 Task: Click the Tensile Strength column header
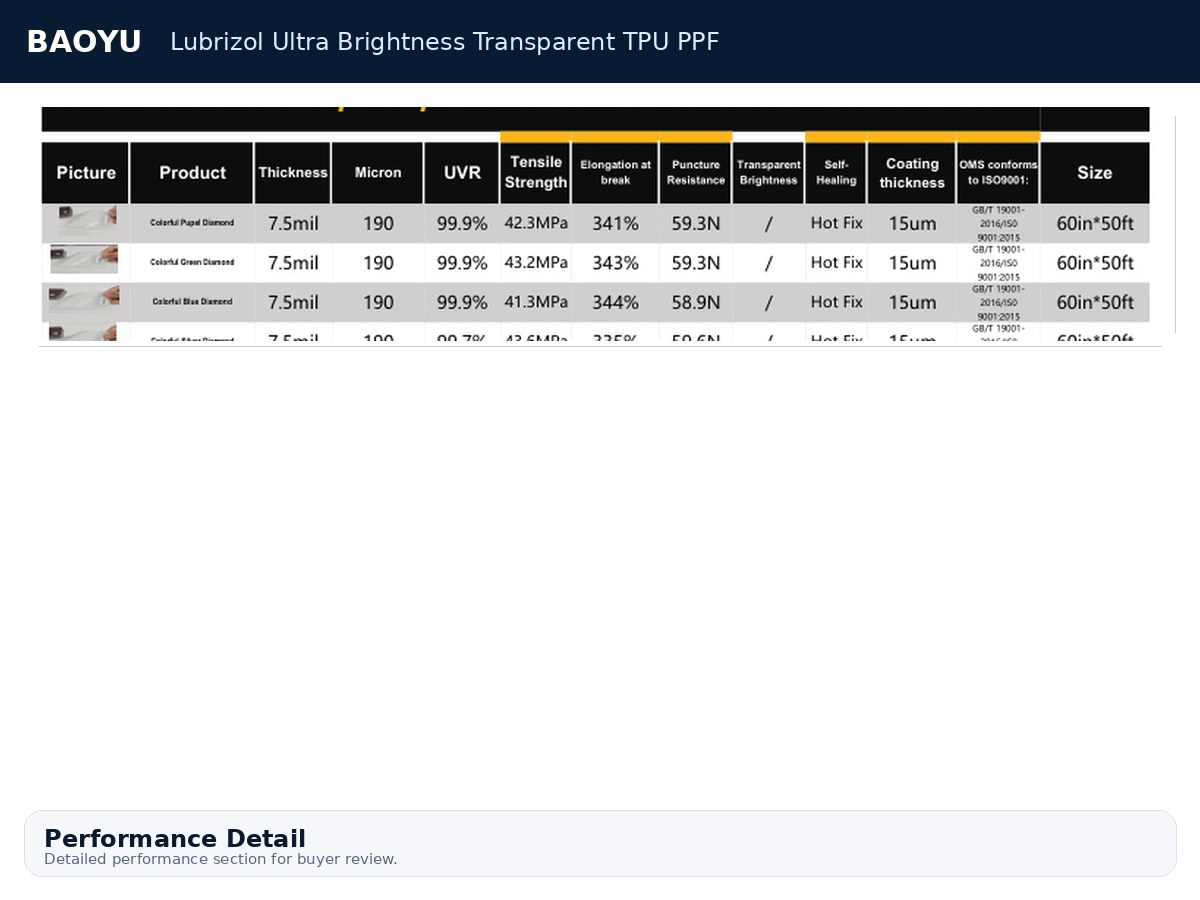536,173
